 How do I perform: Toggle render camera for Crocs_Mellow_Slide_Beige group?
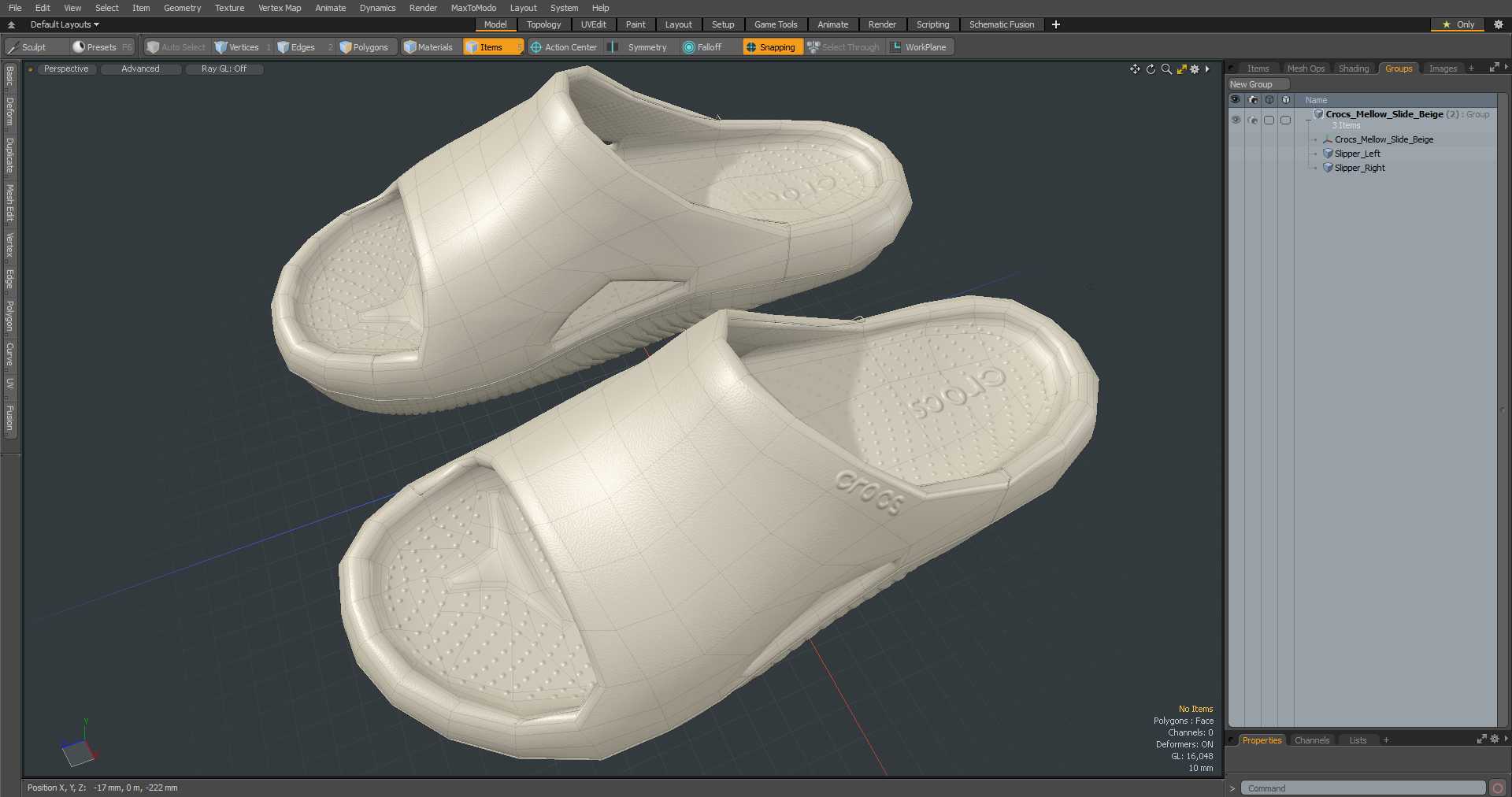click(1253, 120)
